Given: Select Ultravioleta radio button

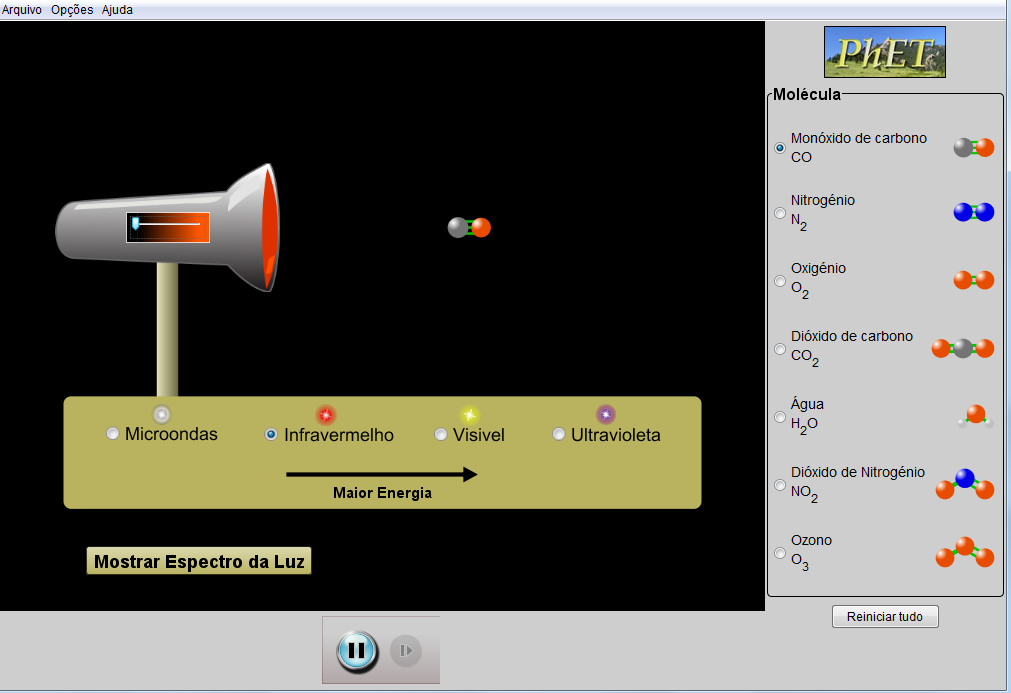Looking at the screenshot, I should 559,435.
